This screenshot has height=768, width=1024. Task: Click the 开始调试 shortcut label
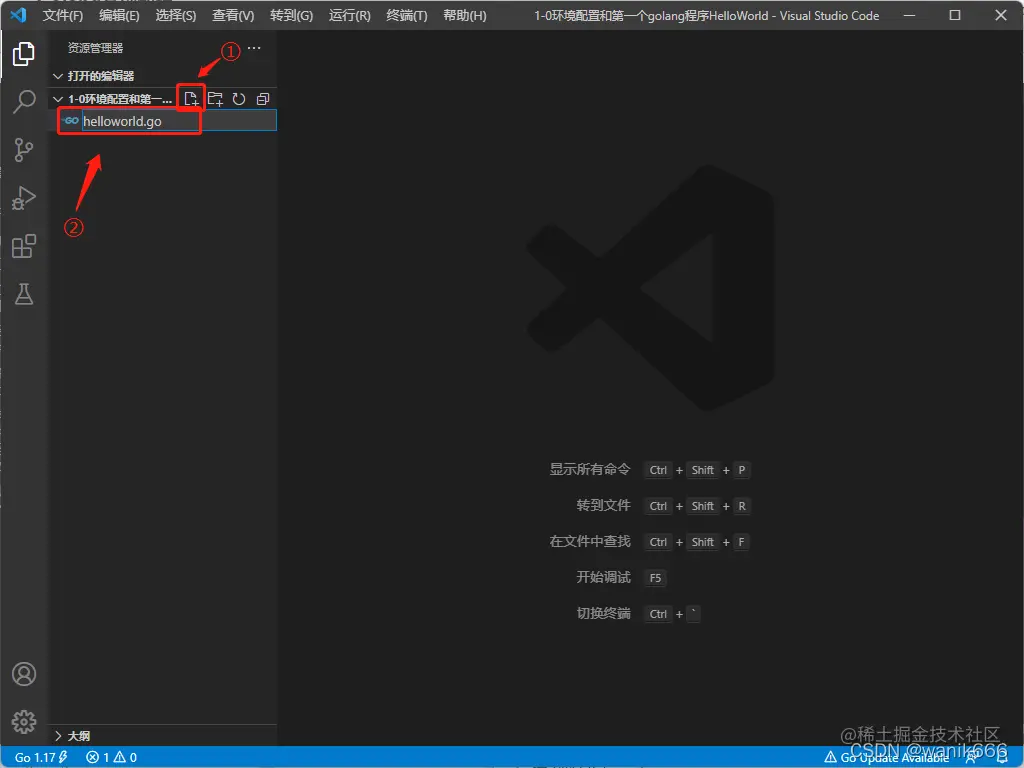click(603, 577)
